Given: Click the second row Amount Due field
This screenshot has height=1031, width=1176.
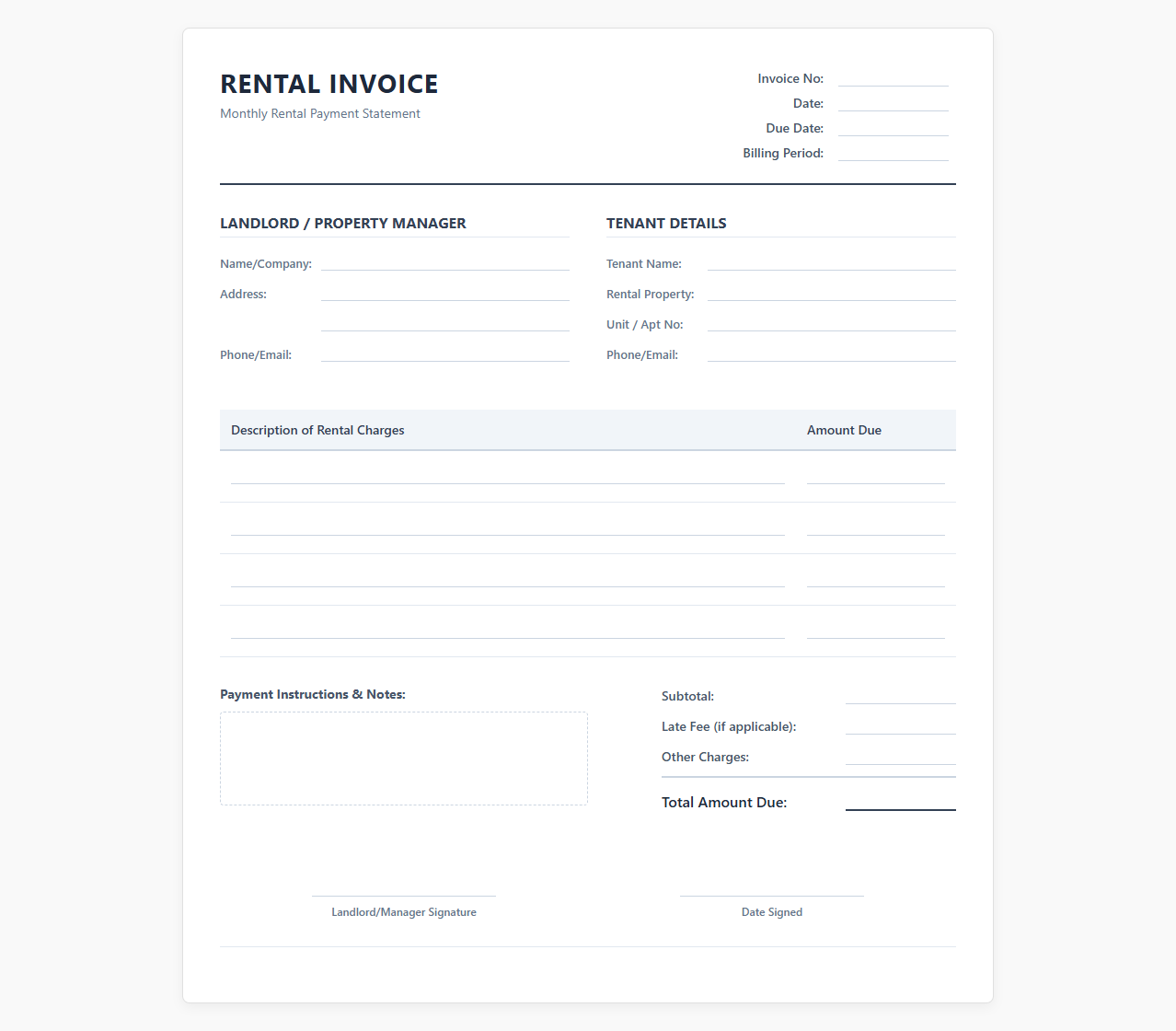Looking at the screenshot, I should click(876, 526).
